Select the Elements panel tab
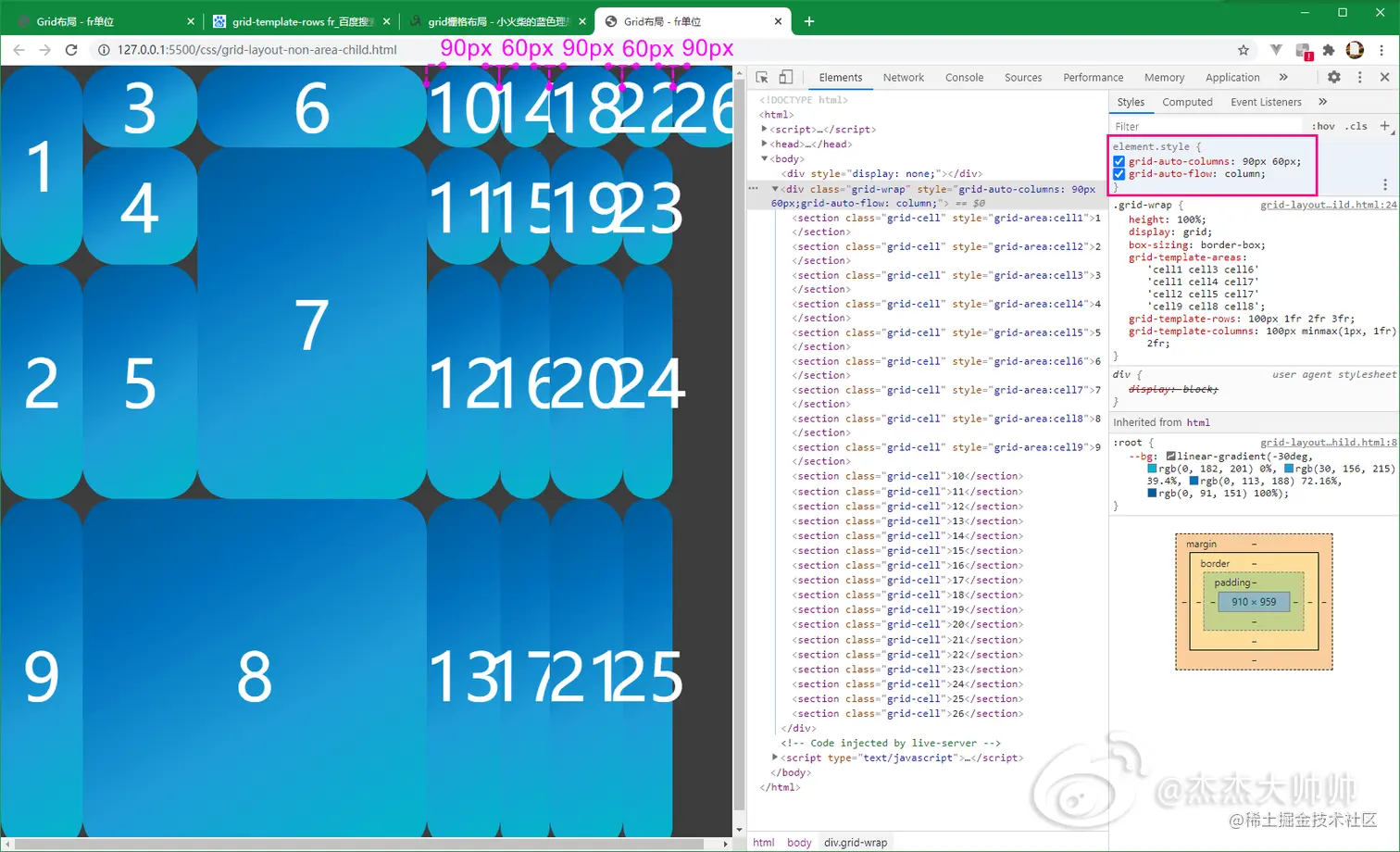Viewport: 1400px width, 852px height. coord(840,78)
